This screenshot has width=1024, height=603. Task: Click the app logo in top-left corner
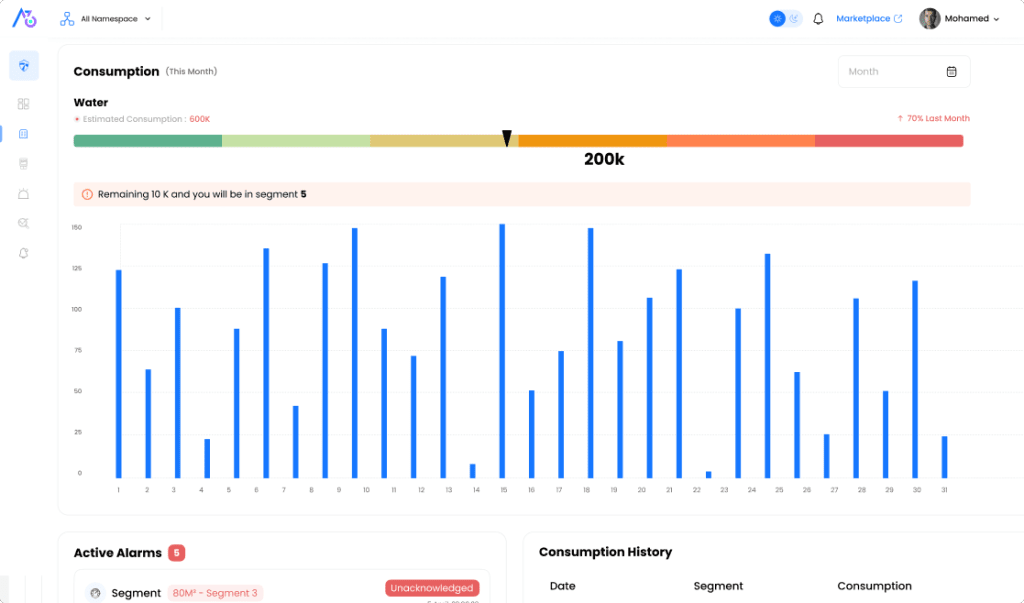tap(24, 18)
